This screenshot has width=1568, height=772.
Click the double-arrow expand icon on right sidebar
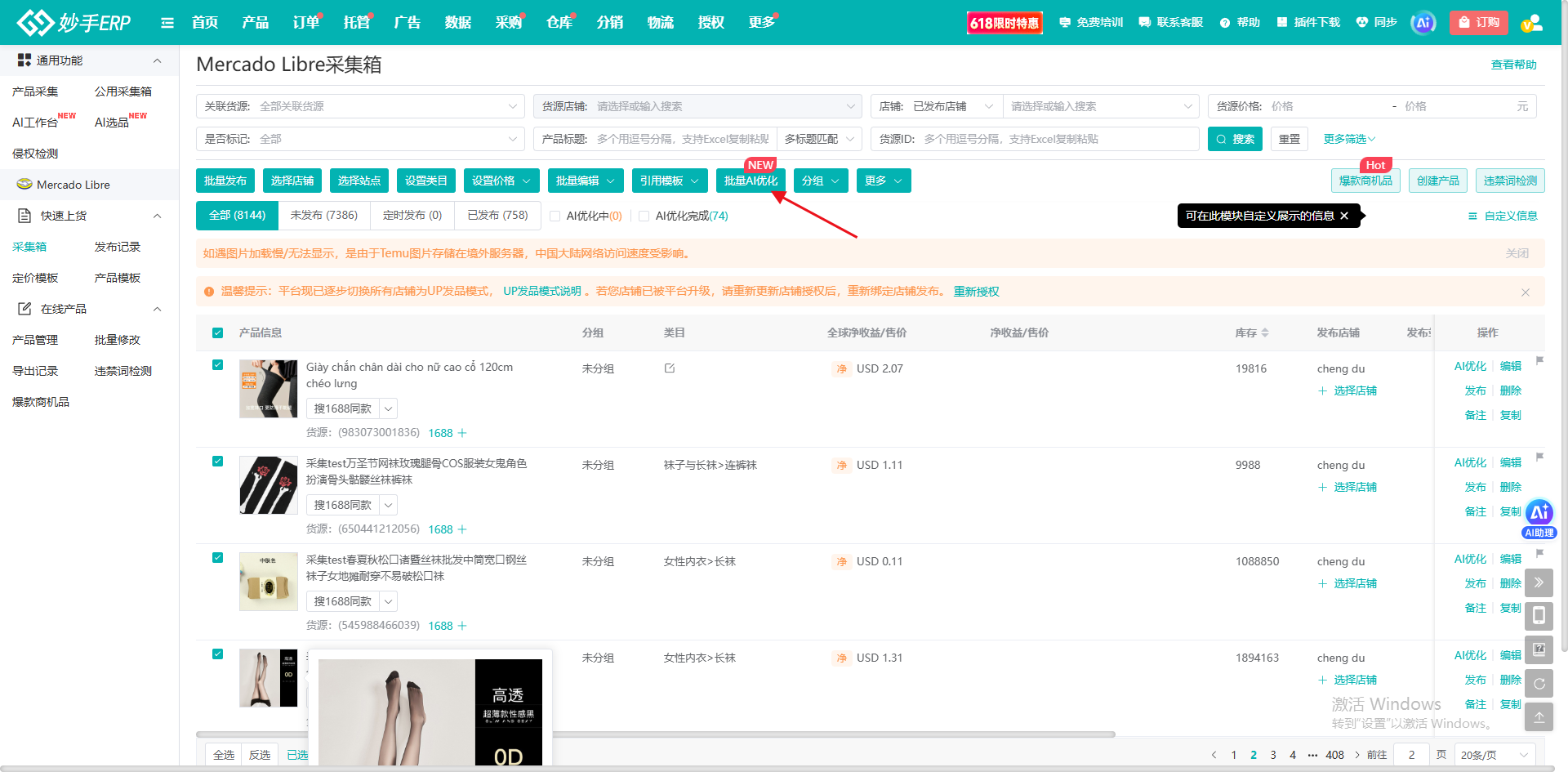(x=1539, y=582)
